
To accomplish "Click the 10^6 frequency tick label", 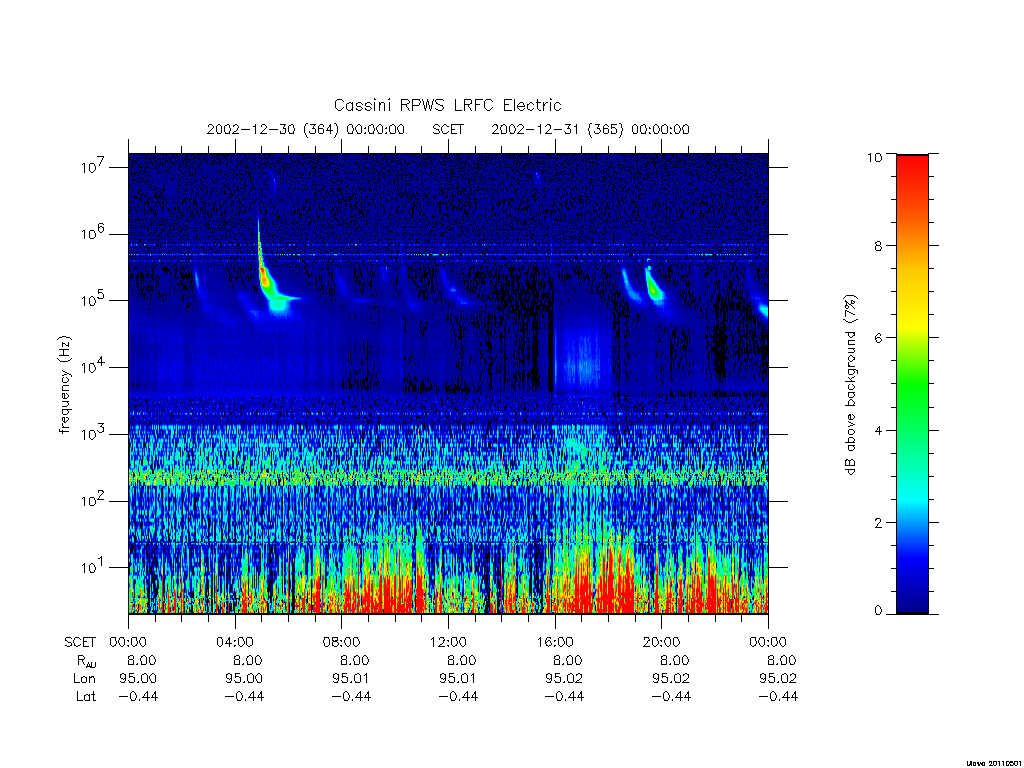I will point(94,233).
